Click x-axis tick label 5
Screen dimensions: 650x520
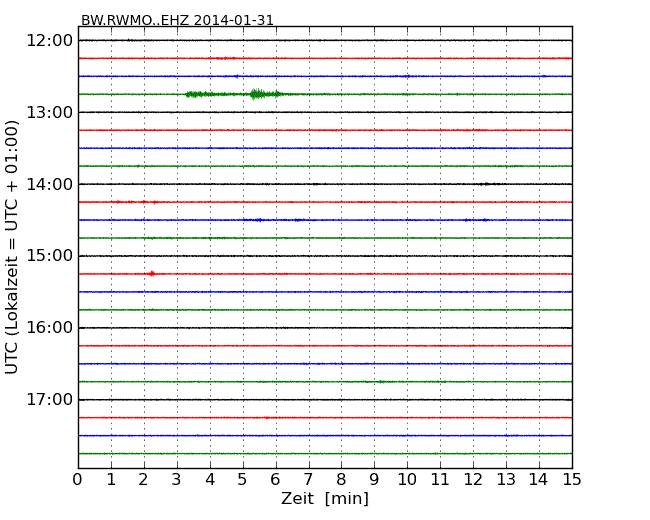click(243, 480)
